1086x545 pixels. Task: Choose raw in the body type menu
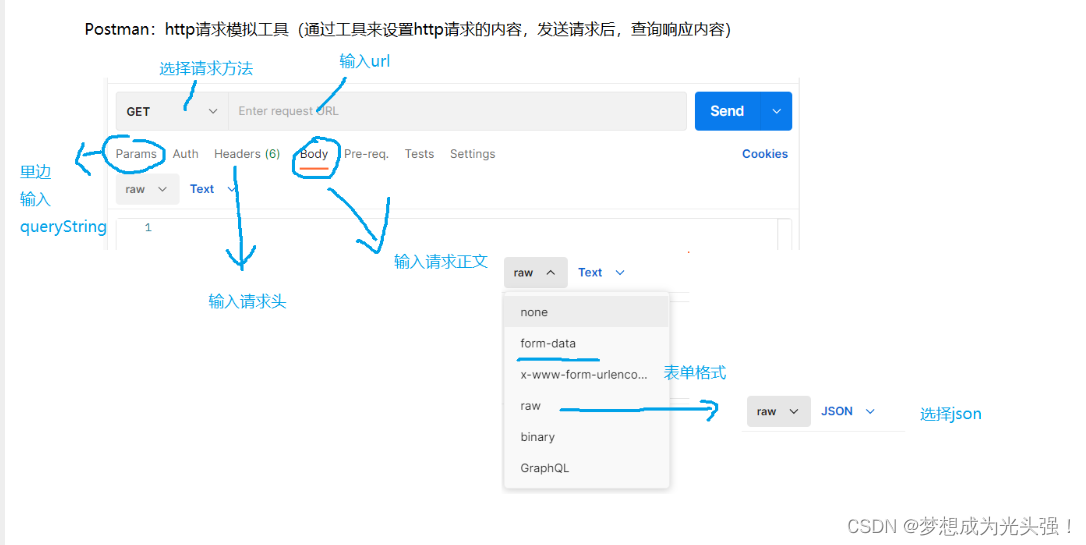coord(587,406)
